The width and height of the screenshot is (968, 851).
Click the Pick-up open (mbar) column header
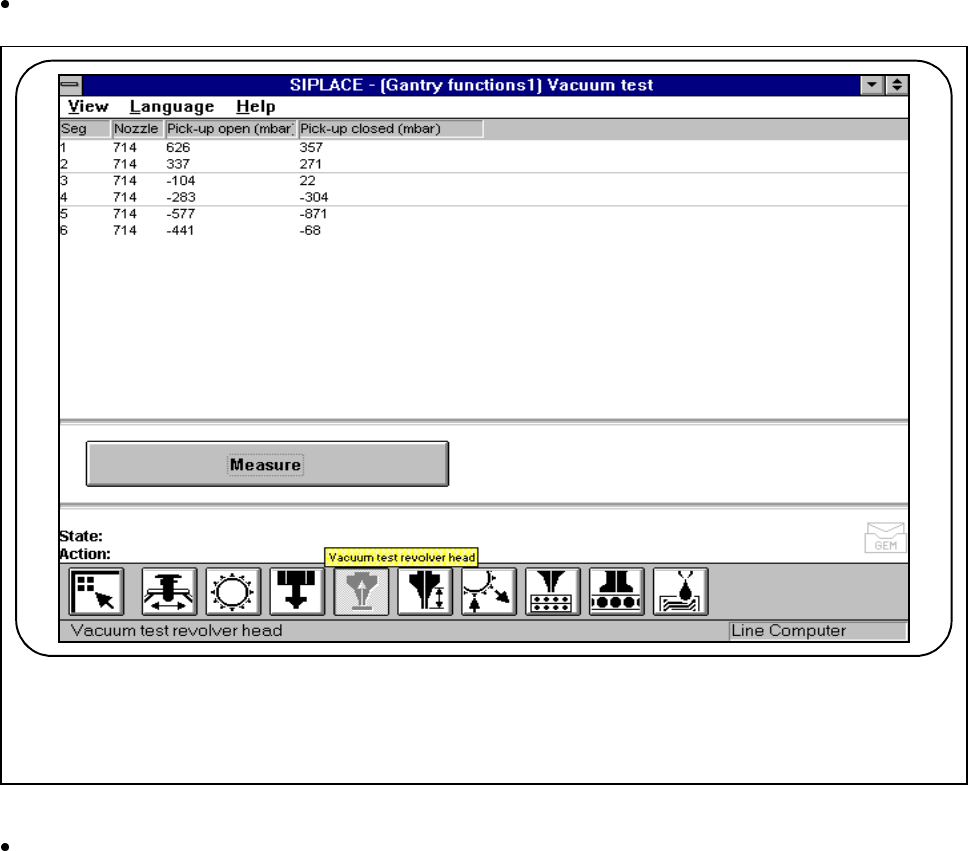[x=230, y=128]
